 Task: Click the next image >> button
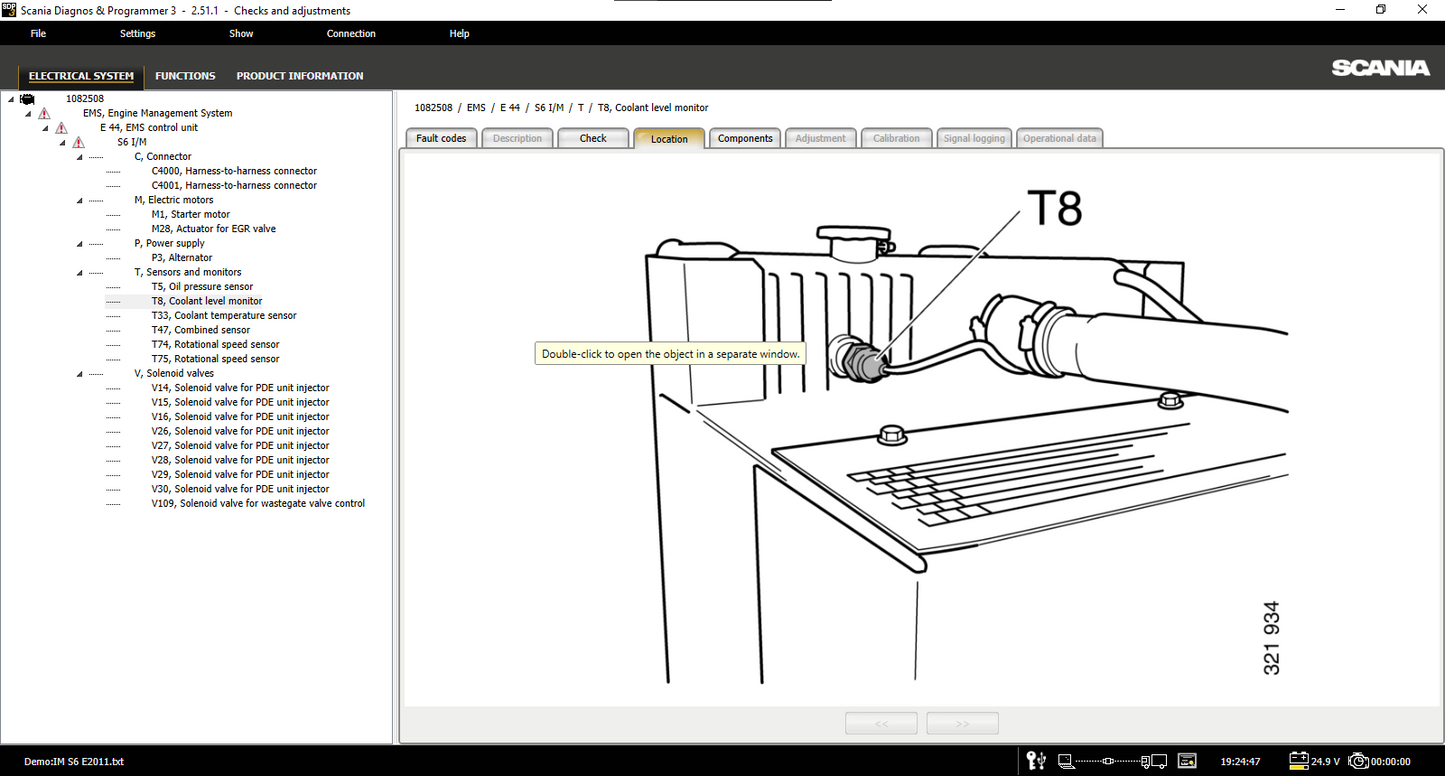(962, 723)
